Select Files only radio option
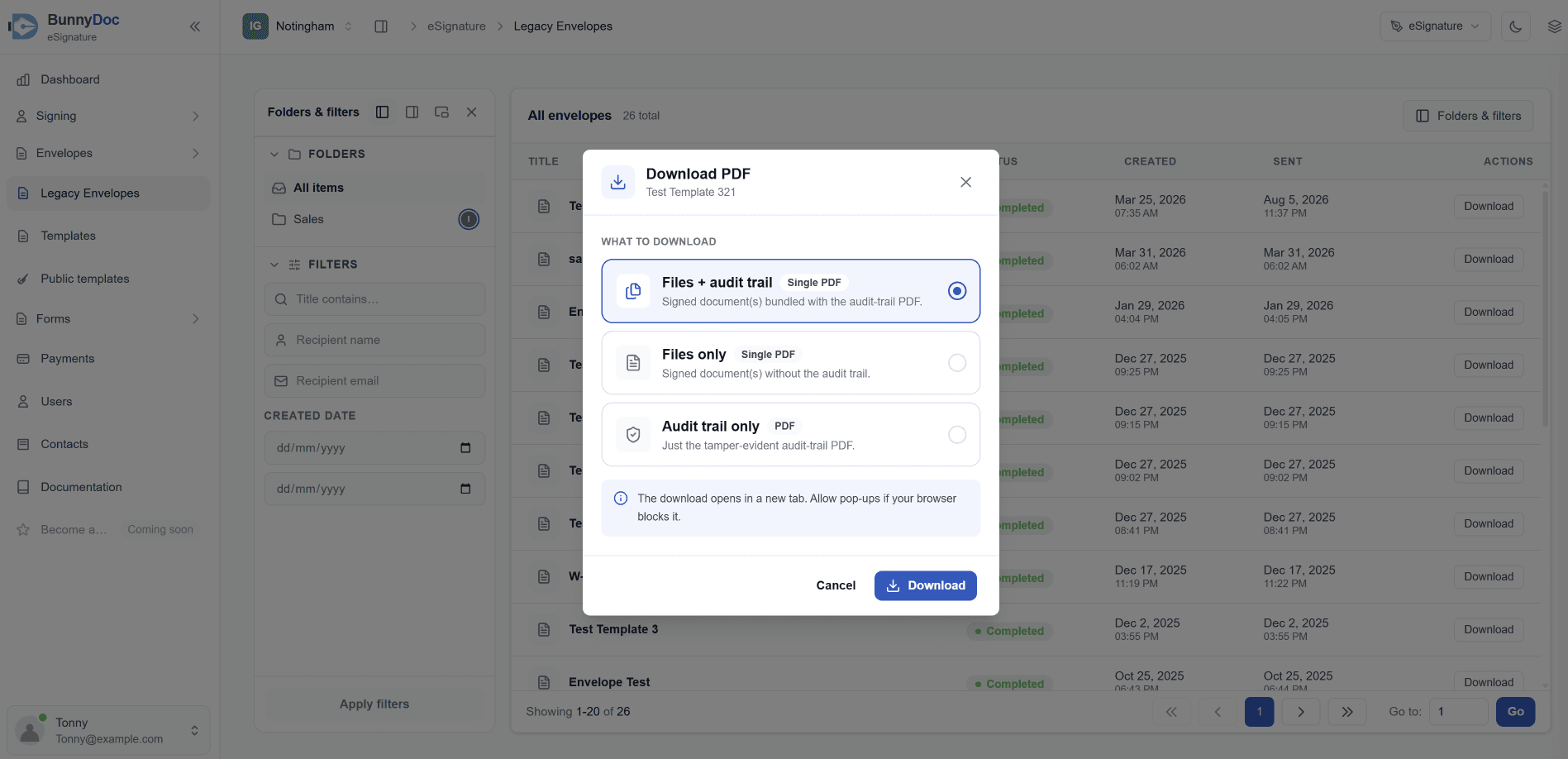This screenshot has width=1568, height=759. coord(957,363)
